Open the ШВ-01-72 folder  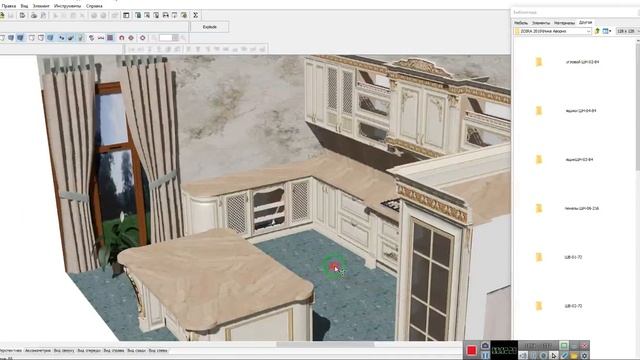[x=573, y=257]
